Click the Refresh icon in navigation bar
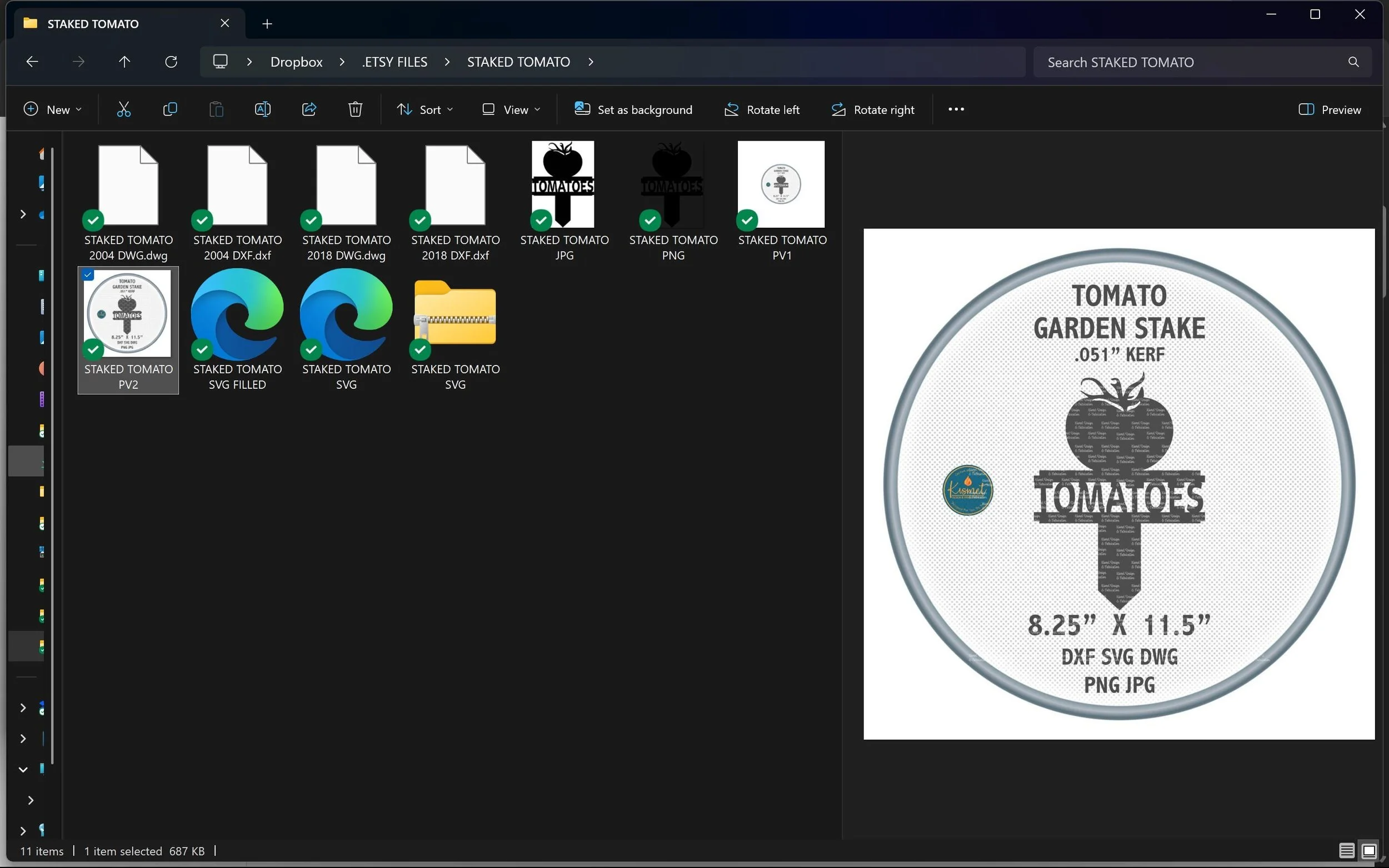This screenshot has height=868, width=1389. (x=171, y=62)
